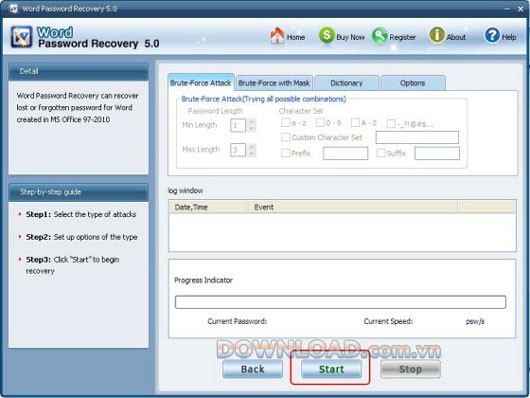
Task: Open the Dictionary tab
Action: [x=346, y=83]
